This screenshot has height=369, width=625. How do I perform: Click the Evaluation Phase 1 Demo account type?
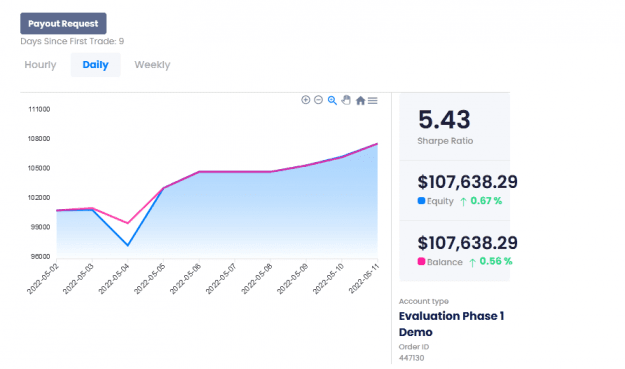[x=452, y=324]
